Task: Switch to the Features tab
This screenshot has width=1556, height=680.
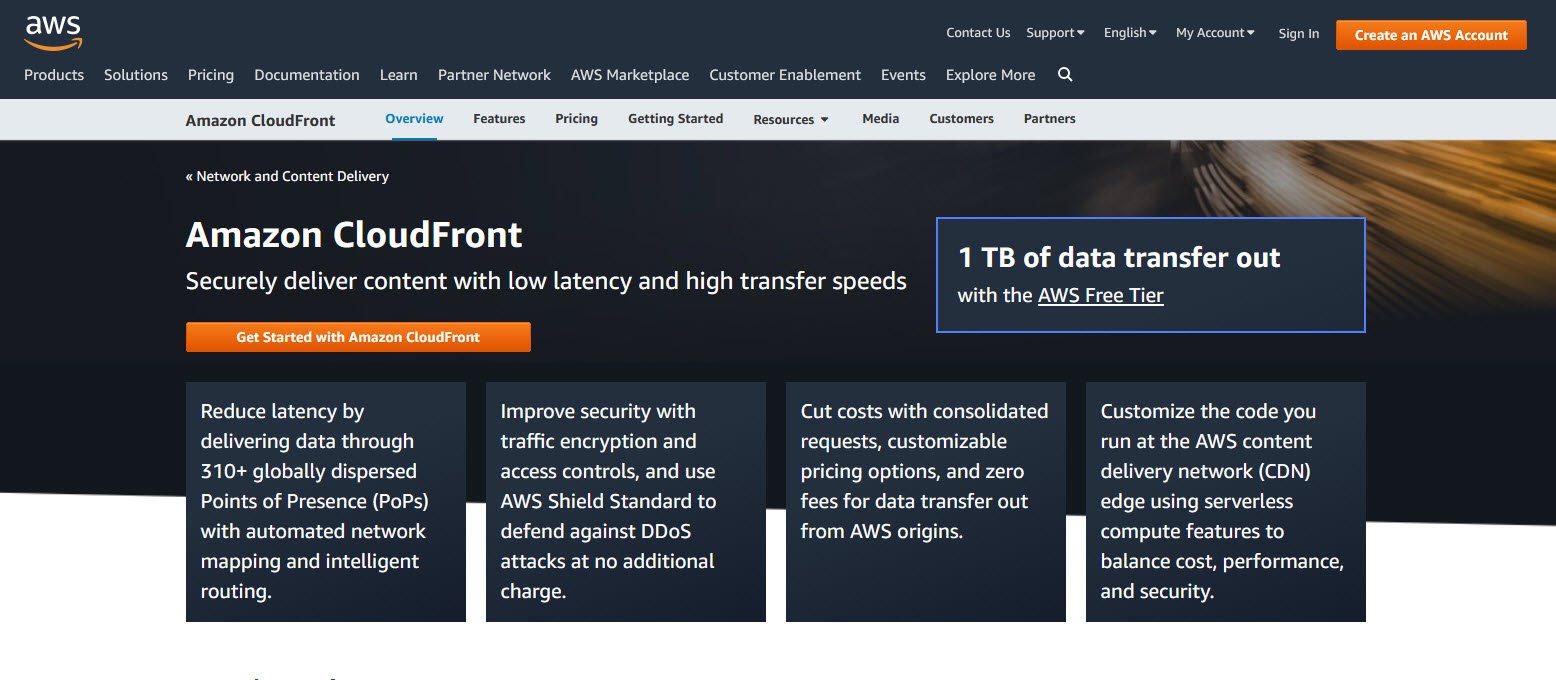Action: point(499,119)
